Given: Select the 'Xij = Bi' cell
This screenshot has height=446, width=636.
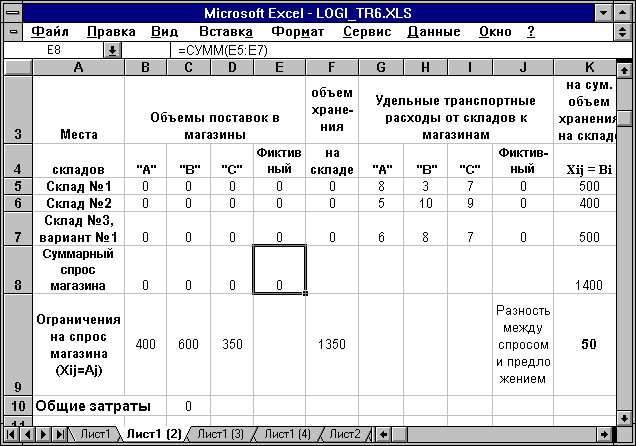Looking at the screenshot, I should click(585, 161).
